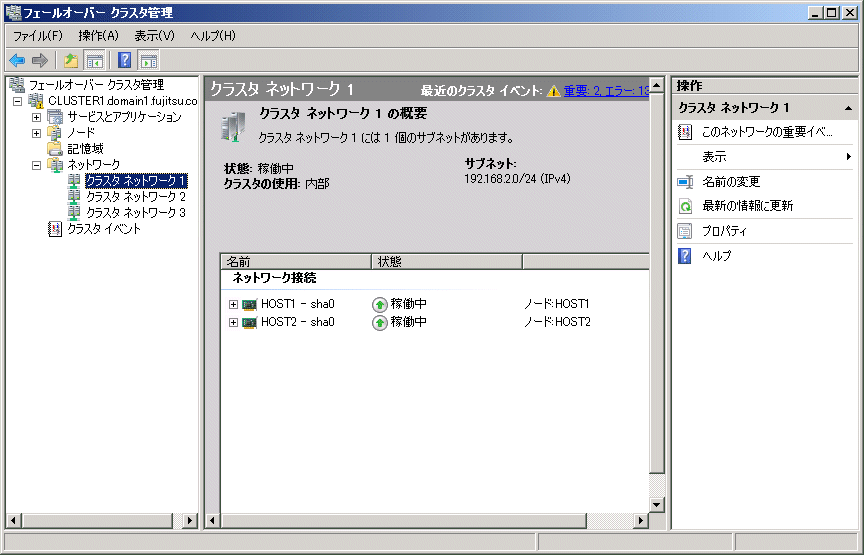Click the 最新の情報に更新 refresh icon
The height and width of the screenshot is (555, 864).
[685, 206]
